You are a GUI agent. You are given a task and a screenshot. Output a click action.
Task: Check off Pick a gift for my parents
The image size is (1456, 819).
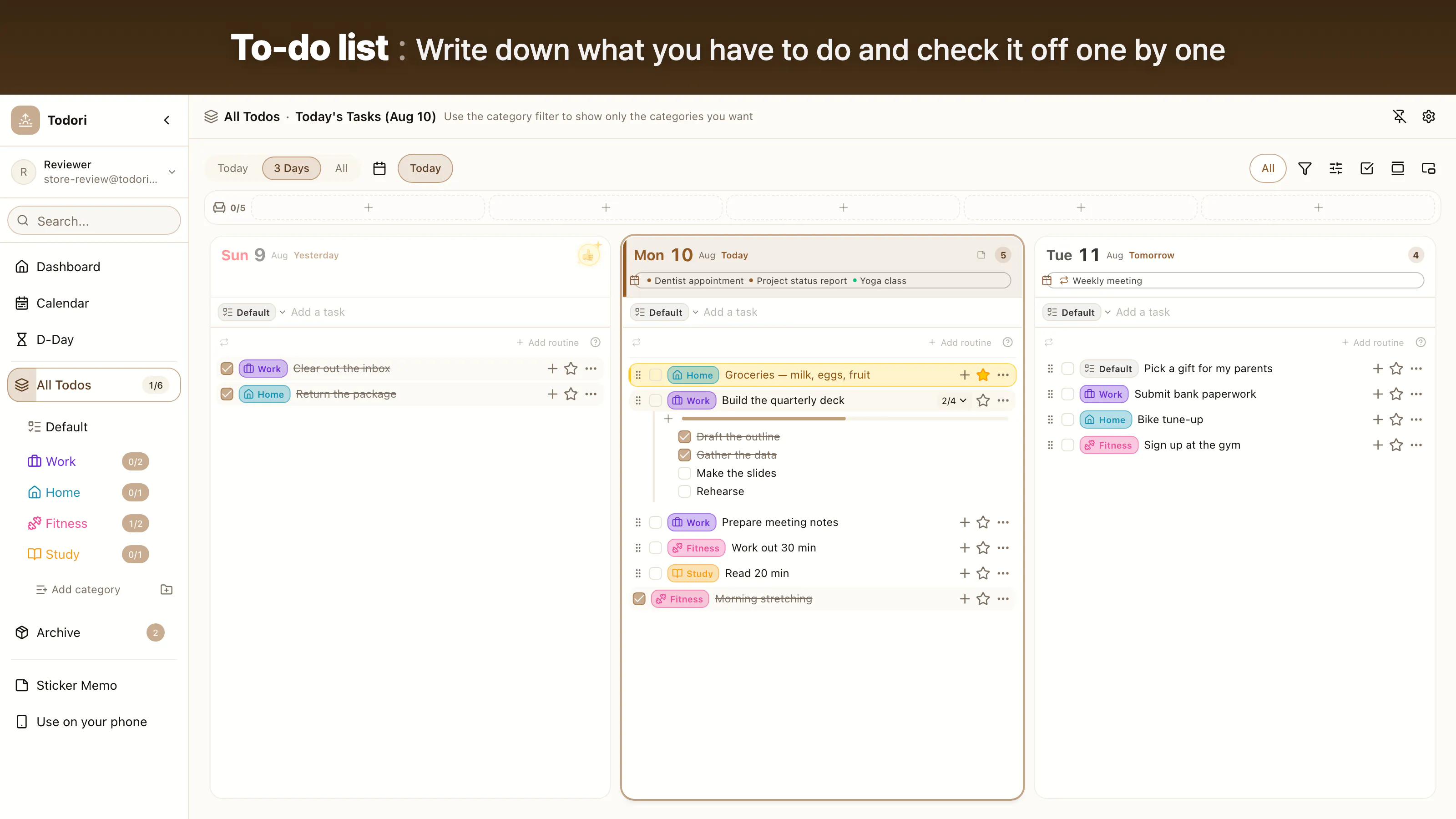[x=1067, y=369]
